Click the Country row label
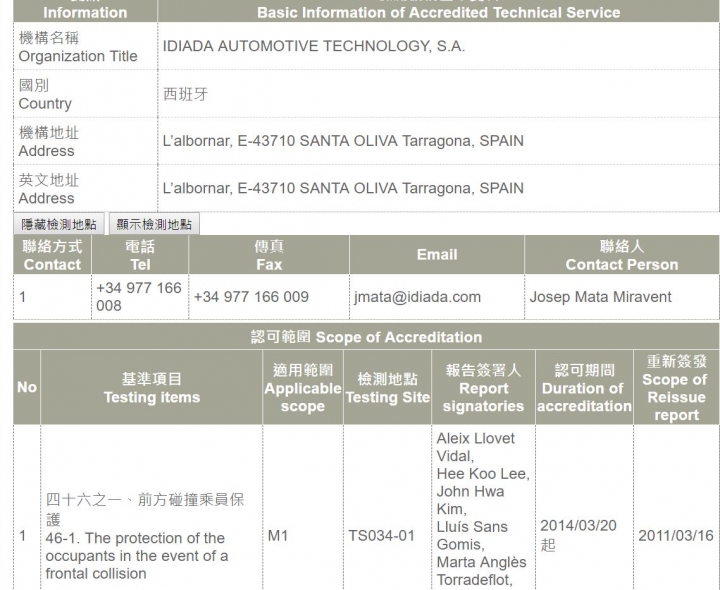The image size is (720, 590). 45,94
